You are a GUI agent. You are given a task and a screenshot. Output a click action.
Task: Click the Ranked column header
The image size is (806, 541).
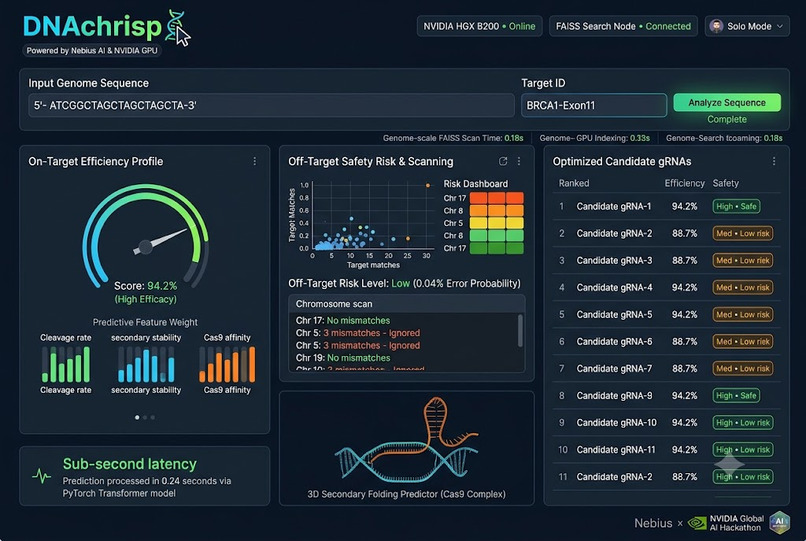[574, 183]
